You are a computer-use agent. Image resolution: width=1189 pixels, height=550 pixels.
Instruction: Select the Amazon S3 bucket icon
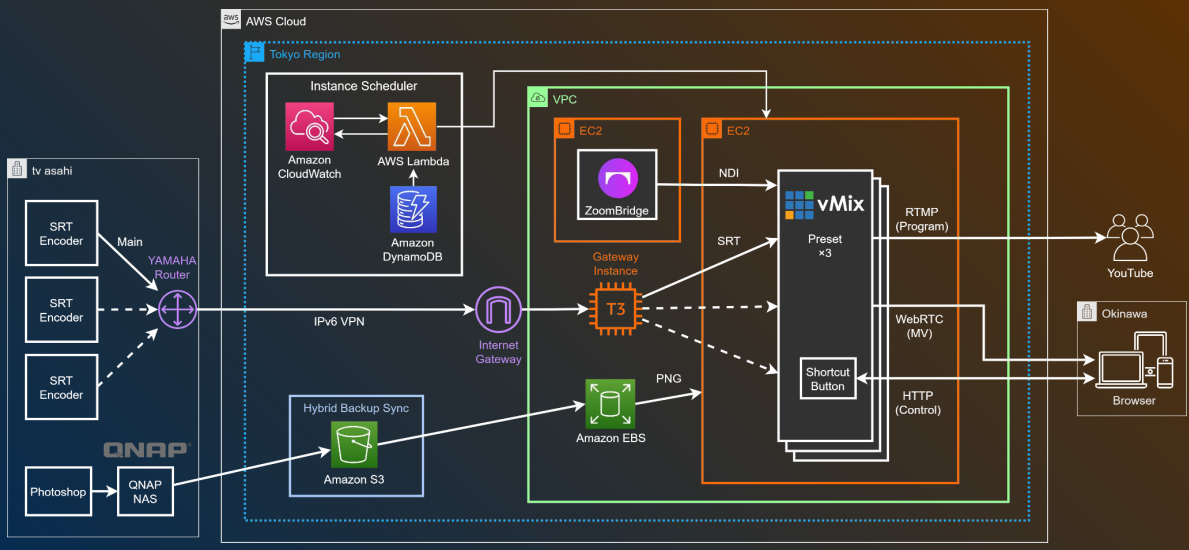coord(355,445)
